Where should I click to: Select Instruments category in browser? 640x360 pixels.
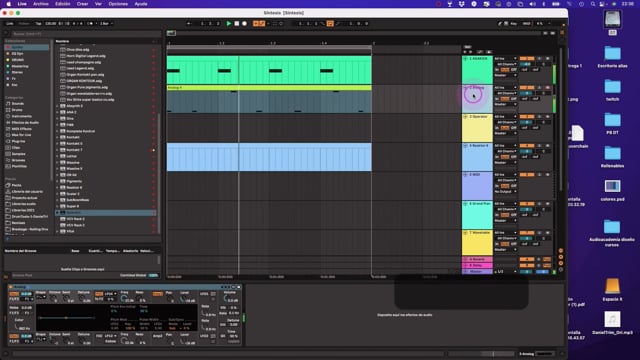(x=22, y=116)
